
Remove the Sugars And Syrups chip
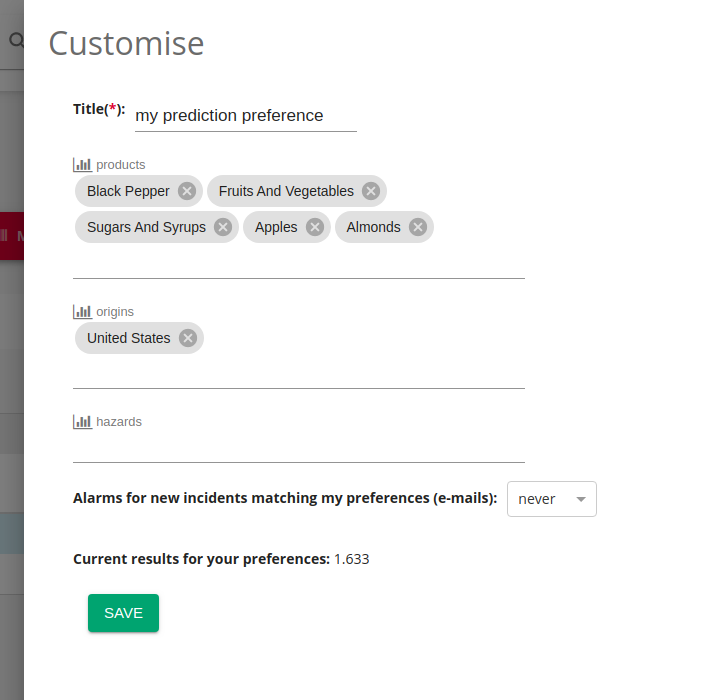click(223, 227)
